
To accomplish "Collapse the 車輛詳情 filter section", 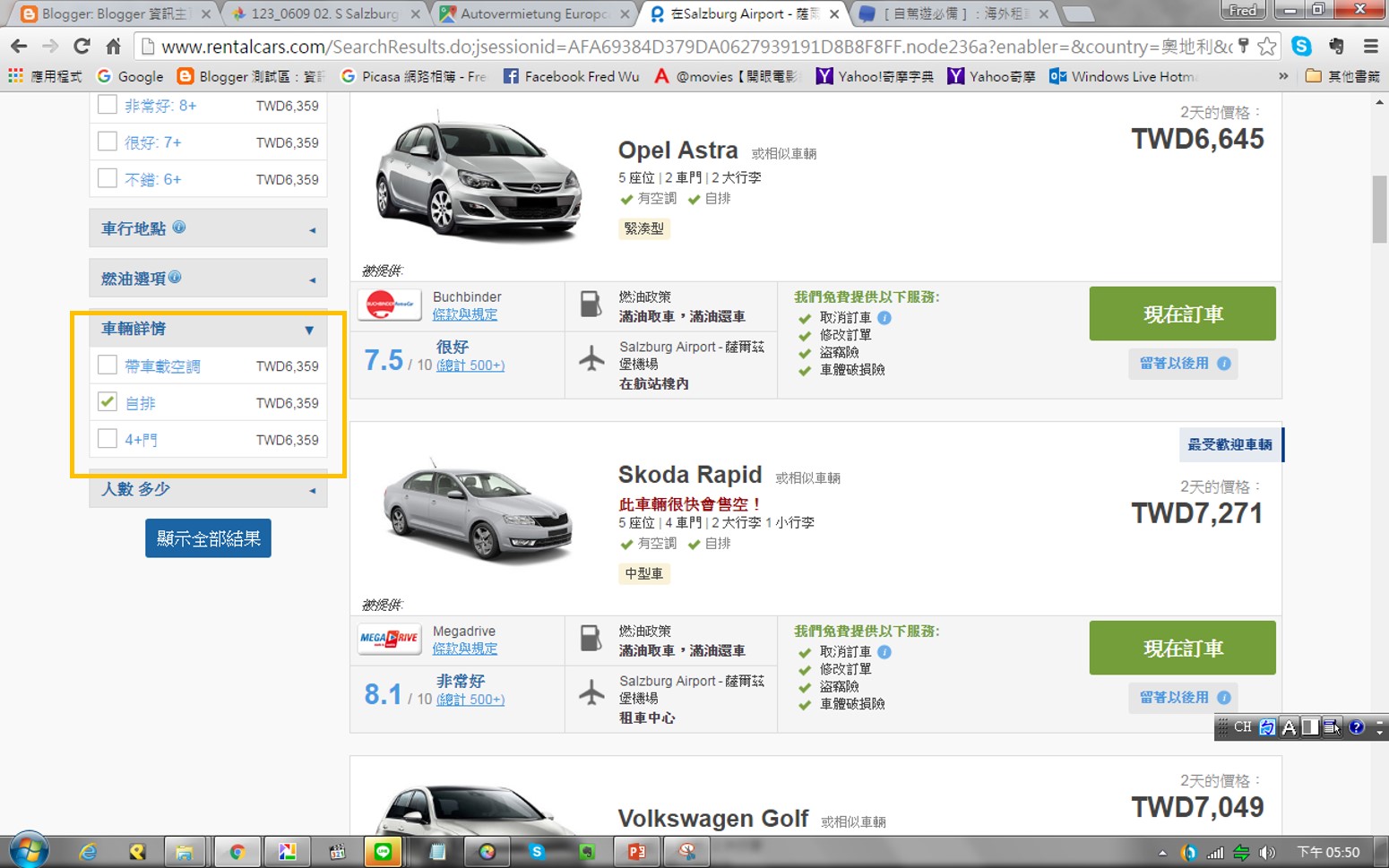I will coord(208,329).
